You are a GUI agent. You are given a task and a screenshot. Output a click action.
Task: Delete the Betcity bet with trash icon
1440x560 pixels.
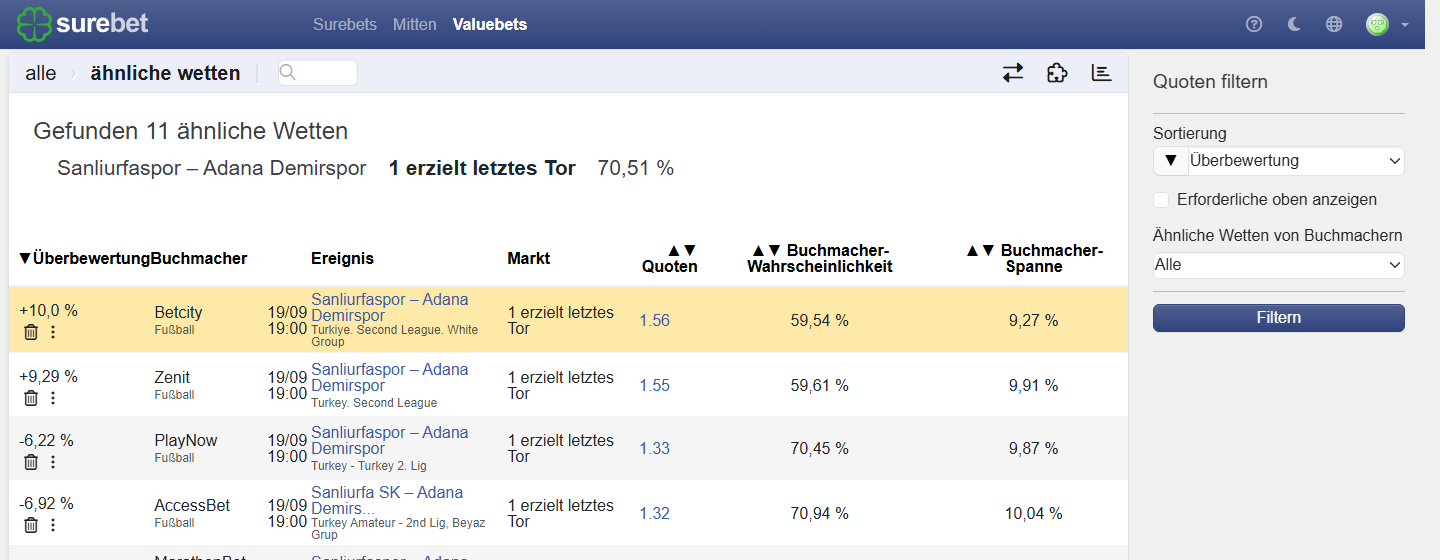31,332
